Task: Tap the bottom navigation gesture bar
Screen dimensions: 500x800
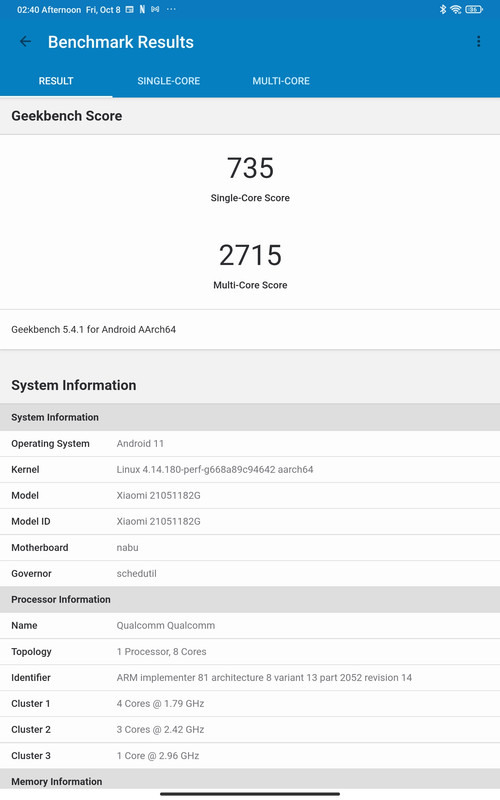Action: [250, 794]
